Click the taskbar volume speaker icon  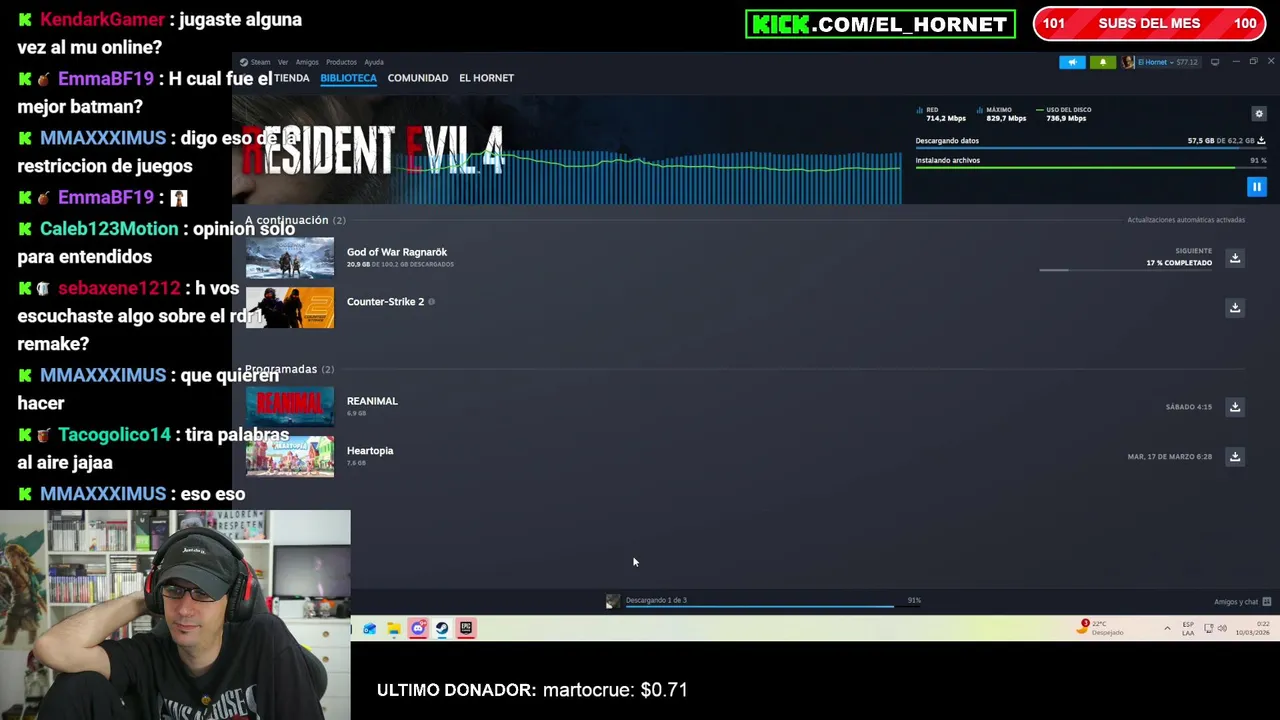click(x=1222, y=629)
